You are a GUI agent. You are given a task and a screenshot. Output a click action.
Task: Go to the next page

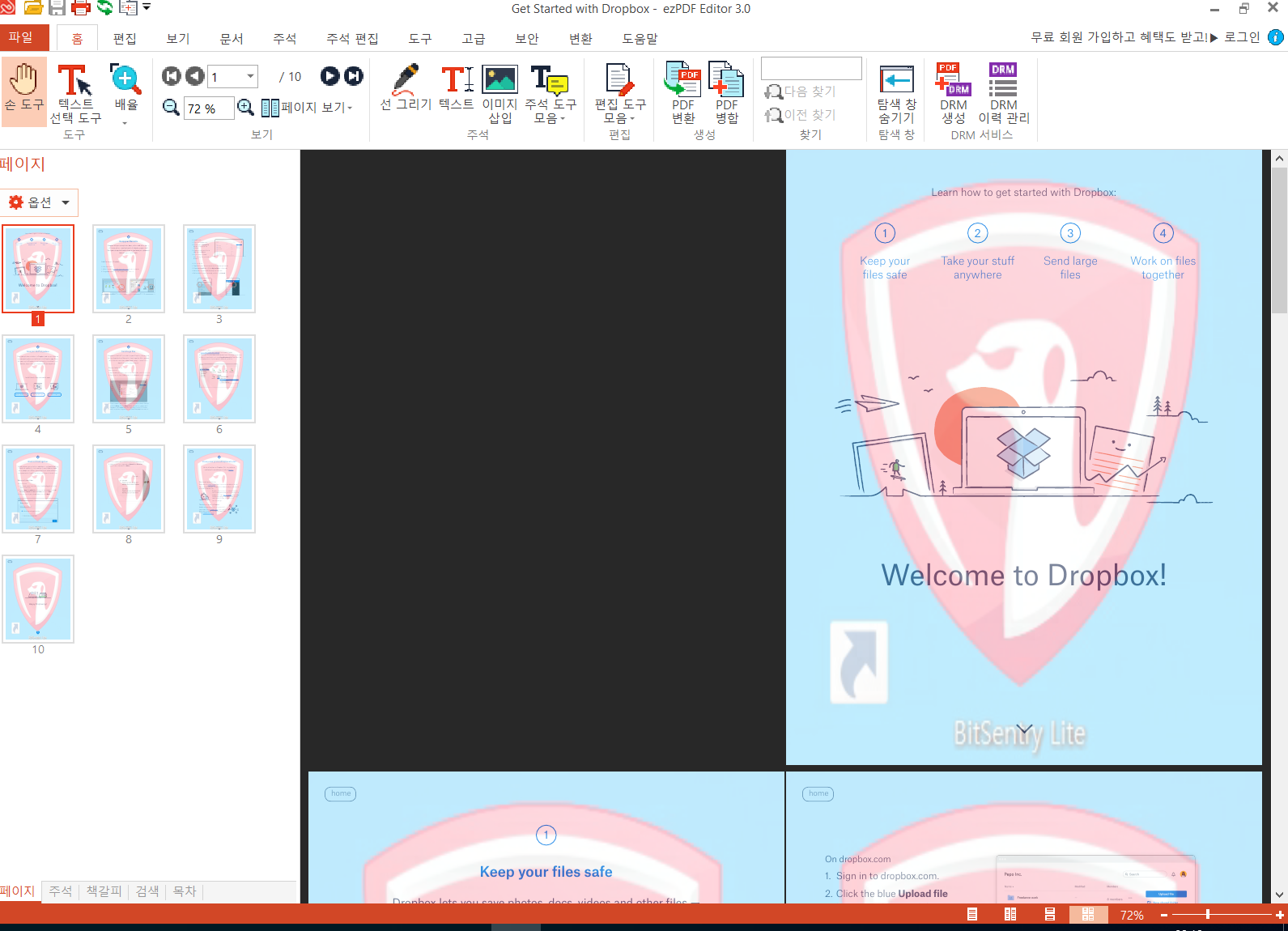point(329,76)
